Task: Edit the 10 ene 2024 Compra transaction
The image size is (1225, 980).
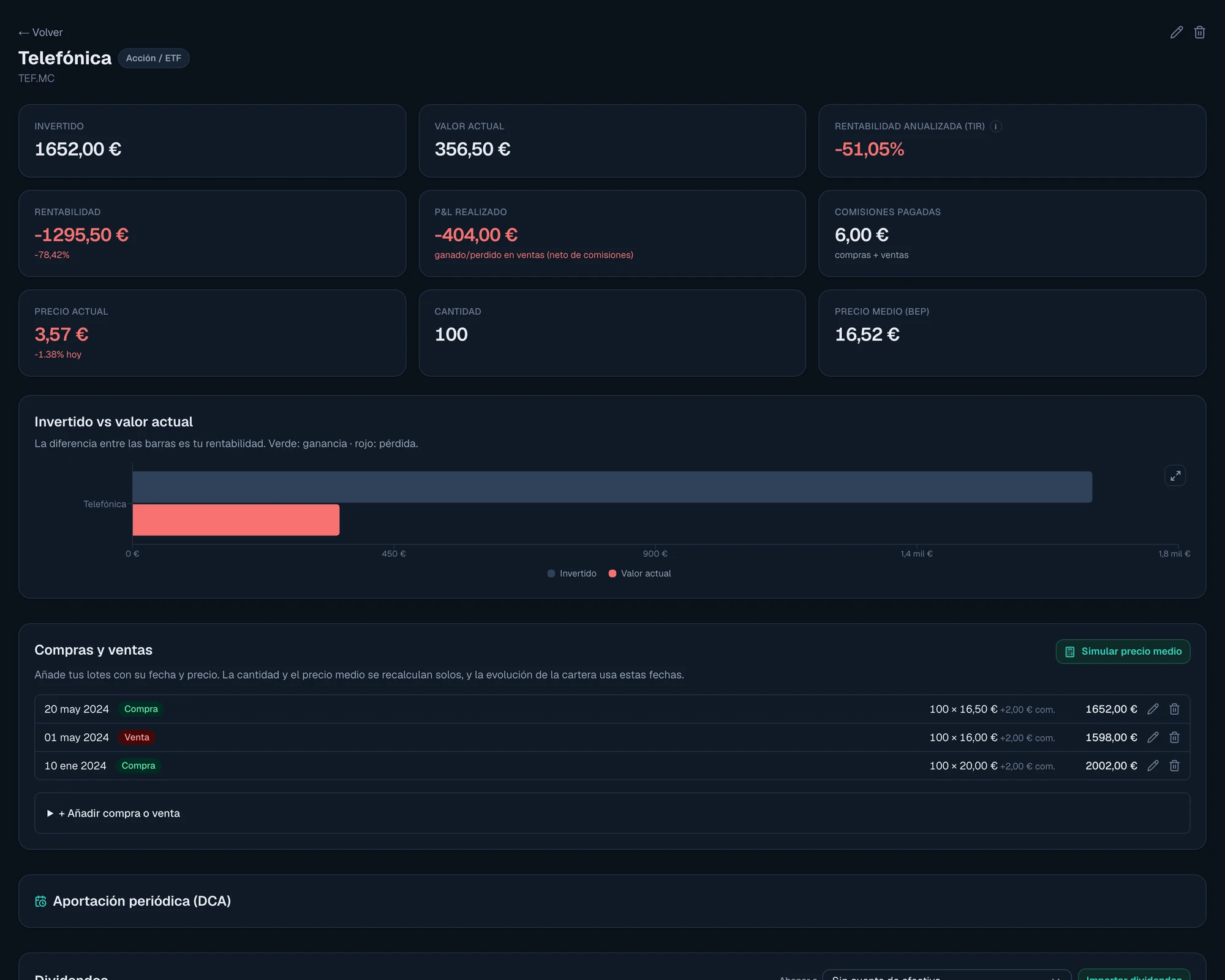Action: [1153, 766]
